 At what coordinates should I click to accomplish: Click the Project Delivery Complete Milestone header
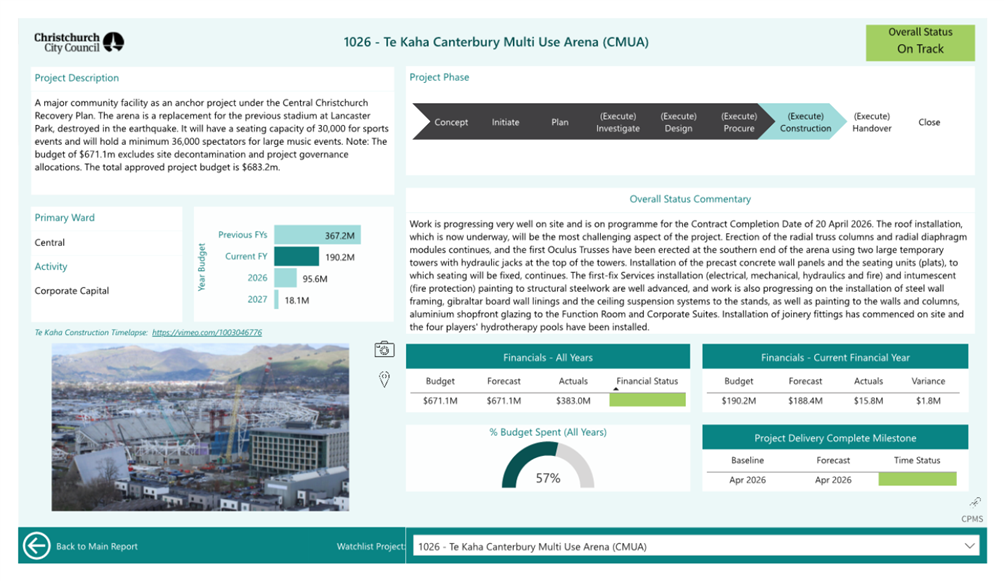[x=835, y=438]
